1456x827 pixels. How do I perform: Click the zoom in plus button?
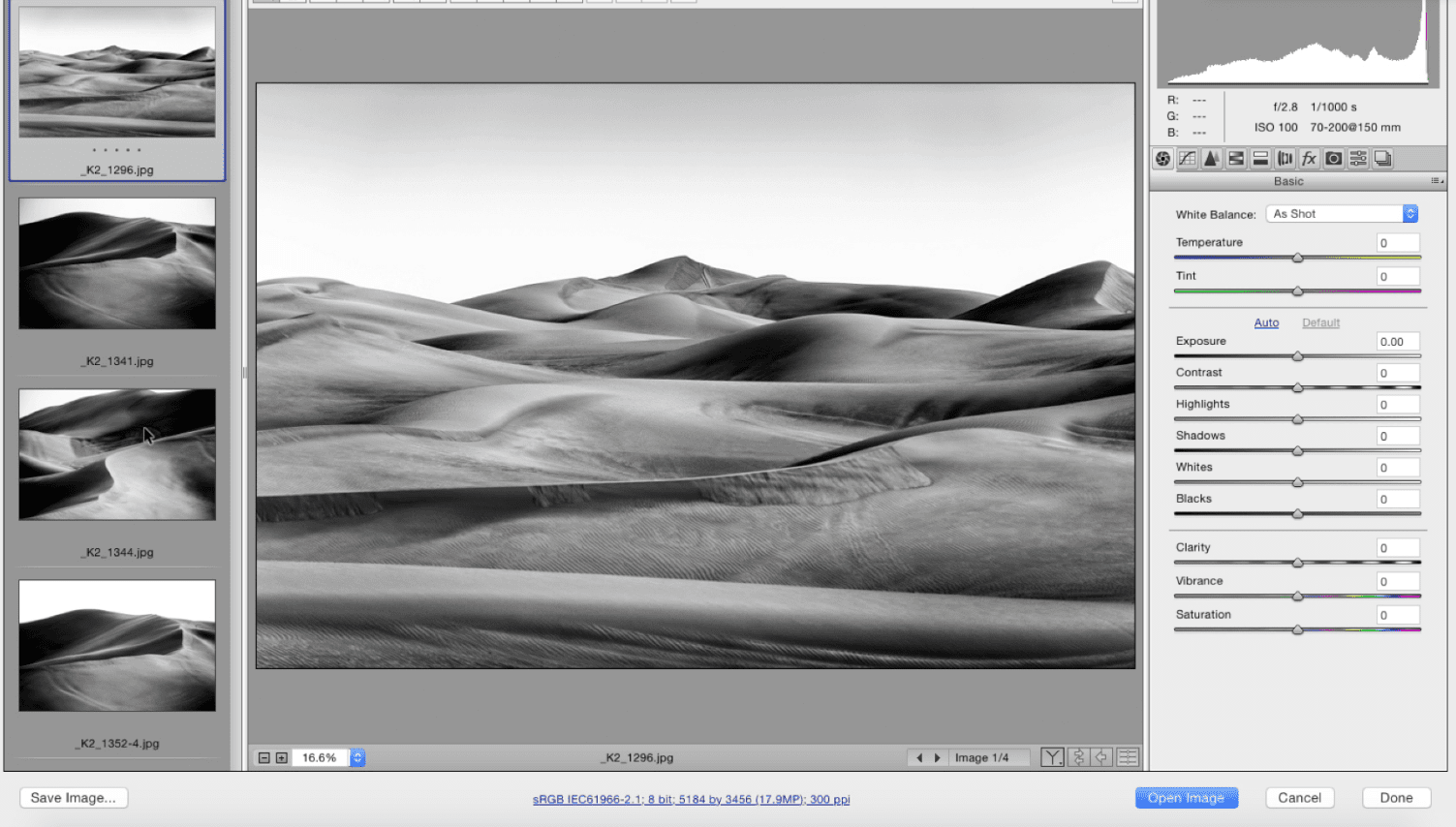(x=282, y=758)
